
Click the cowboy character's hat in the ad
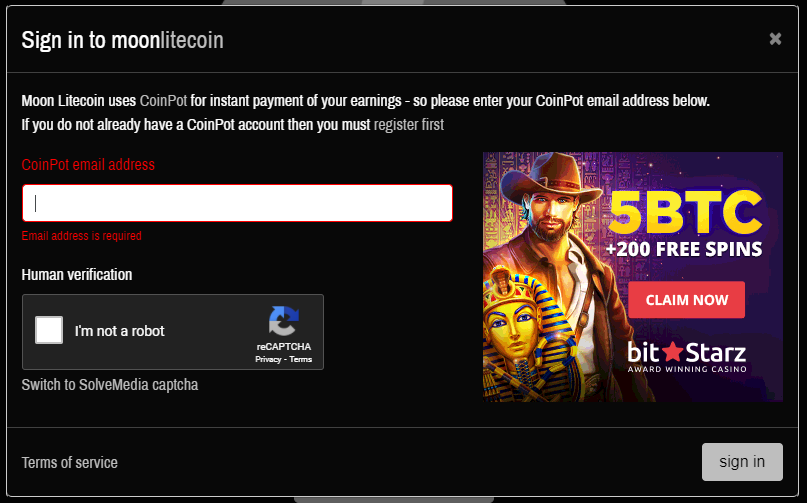tap(551, 179)
